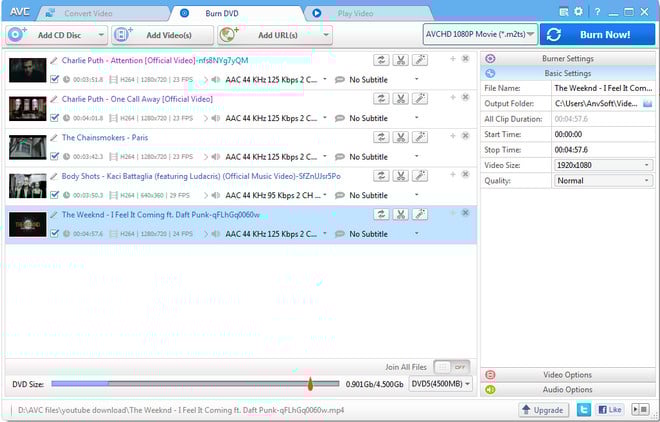
Task: Edit the File Name field value
Action: pyautogui.click(x=603, y=88)
